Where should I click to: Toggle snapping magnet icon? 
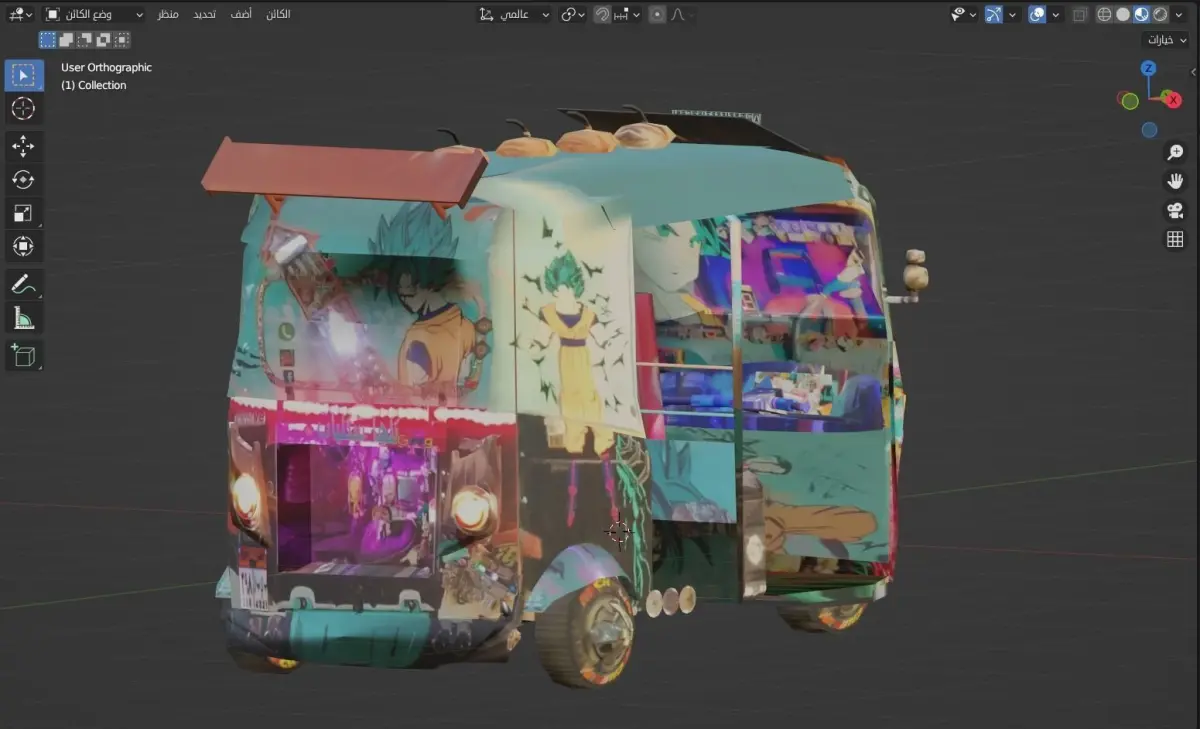(602, 15)
